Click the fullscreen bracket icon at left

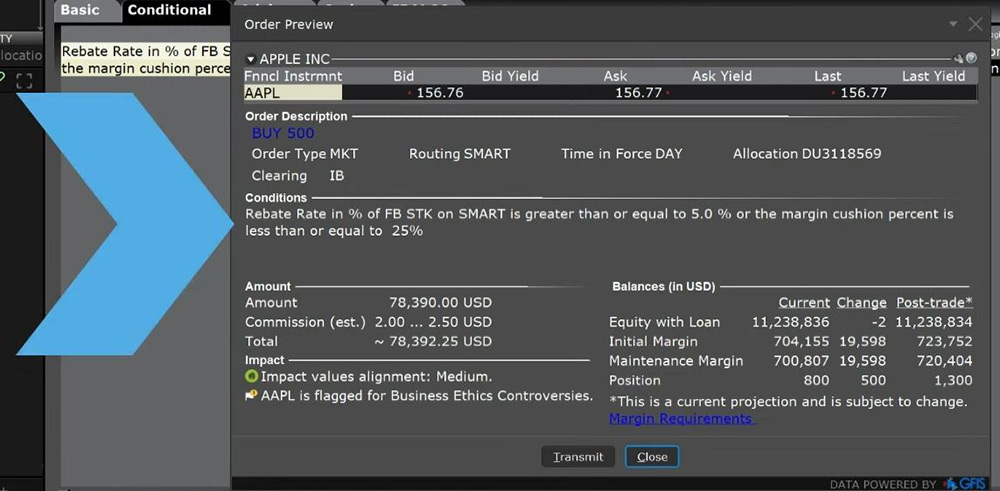(25, 81)
